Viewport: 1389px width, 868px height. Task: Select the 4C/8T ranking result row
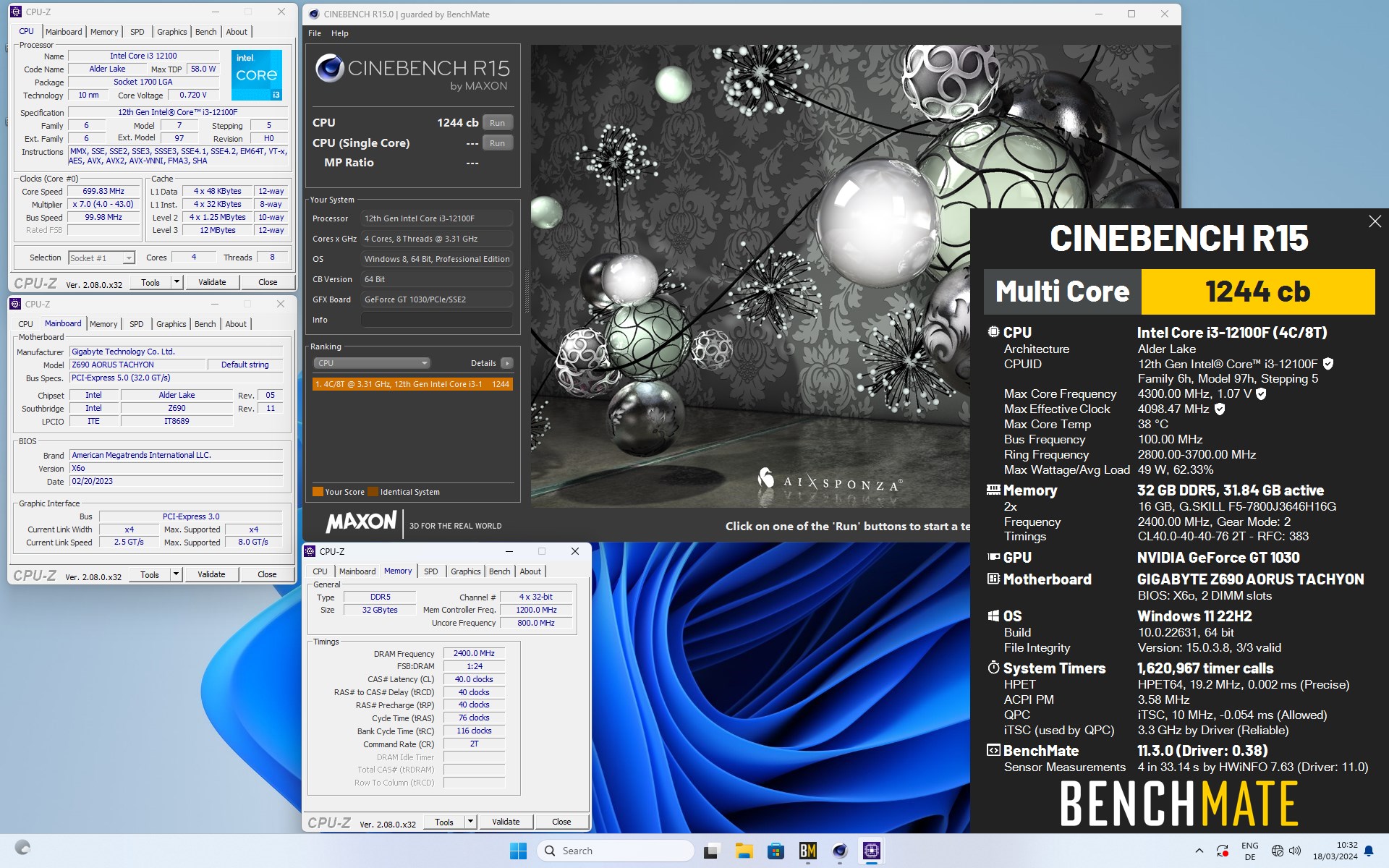(x=412, y=384)
